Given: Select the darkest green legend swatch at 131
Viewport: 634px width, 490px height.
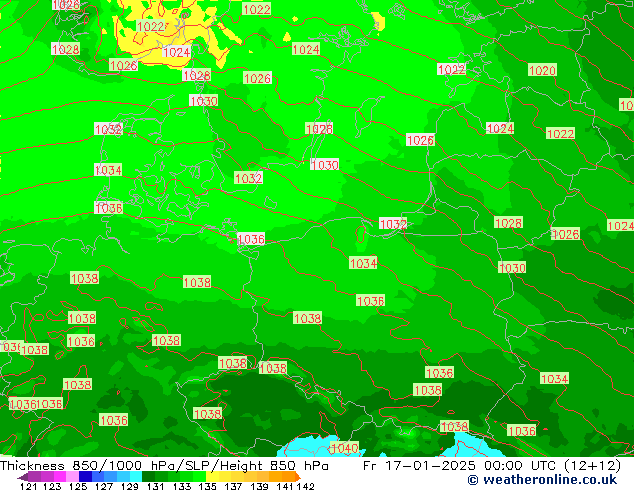Looking at the screenshot, I should [148, 476].
